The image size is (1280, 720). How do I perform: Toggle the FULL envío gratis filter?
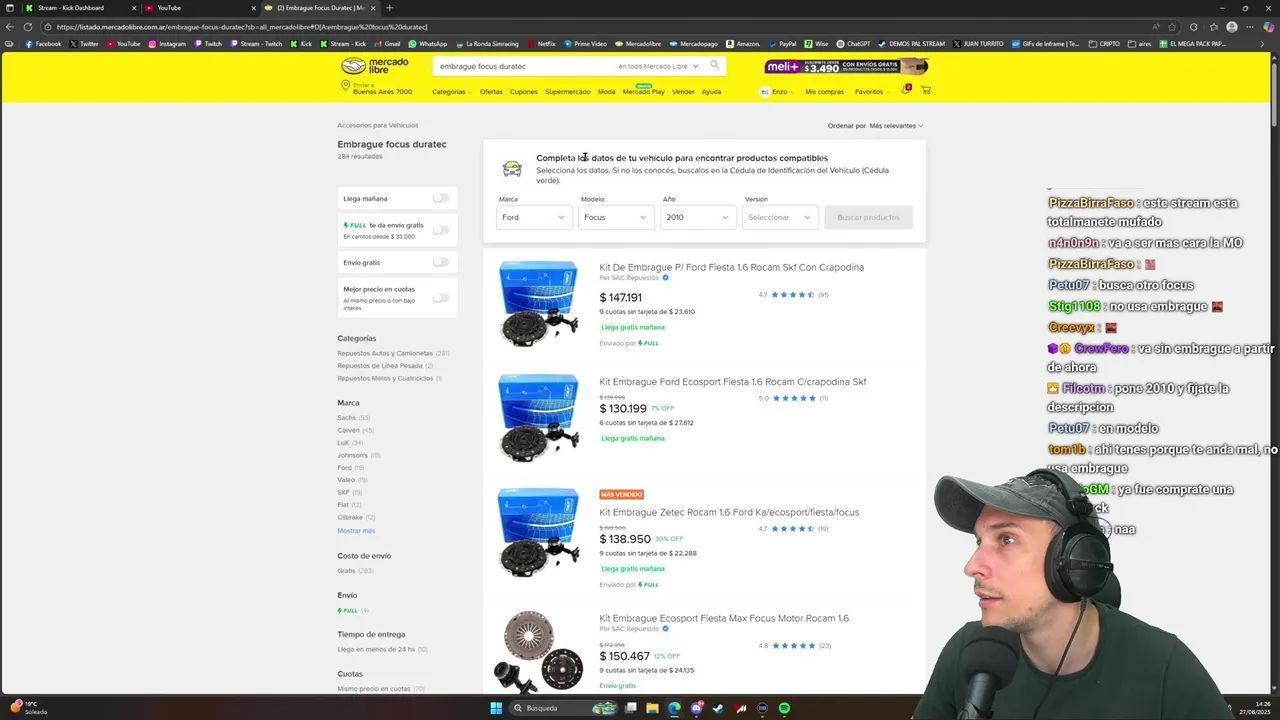(x=440, y=230)
